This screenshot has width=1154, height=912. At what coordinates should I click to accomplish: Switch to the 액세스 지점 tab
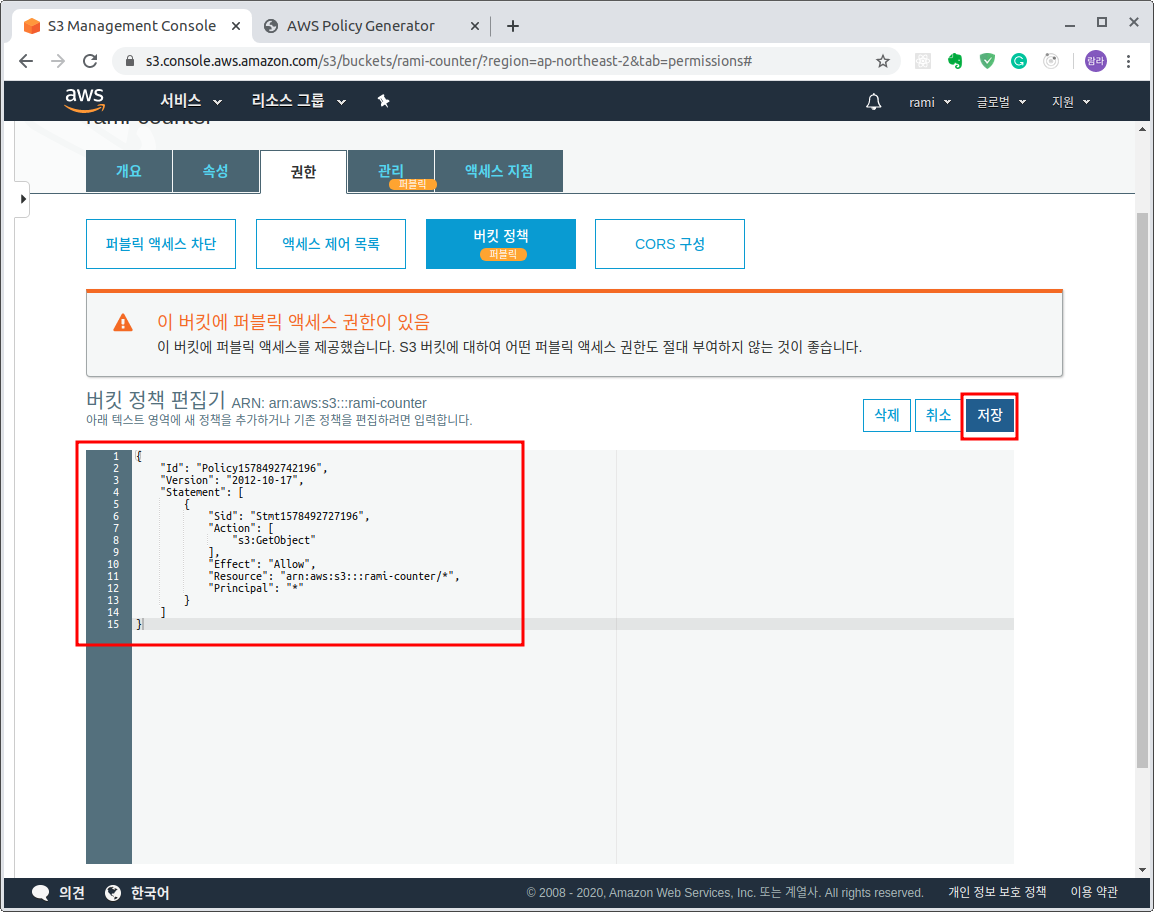coord(499,172)
